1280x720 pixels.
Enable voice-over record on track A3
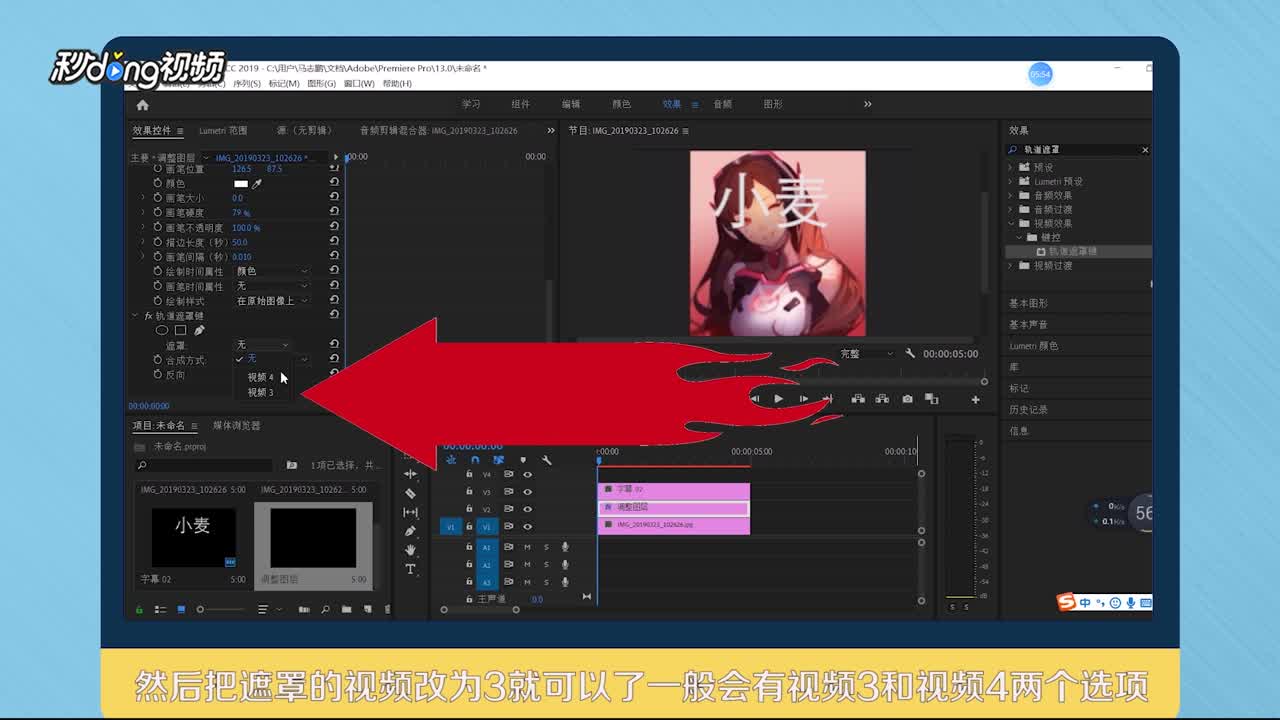coord(565,581)
